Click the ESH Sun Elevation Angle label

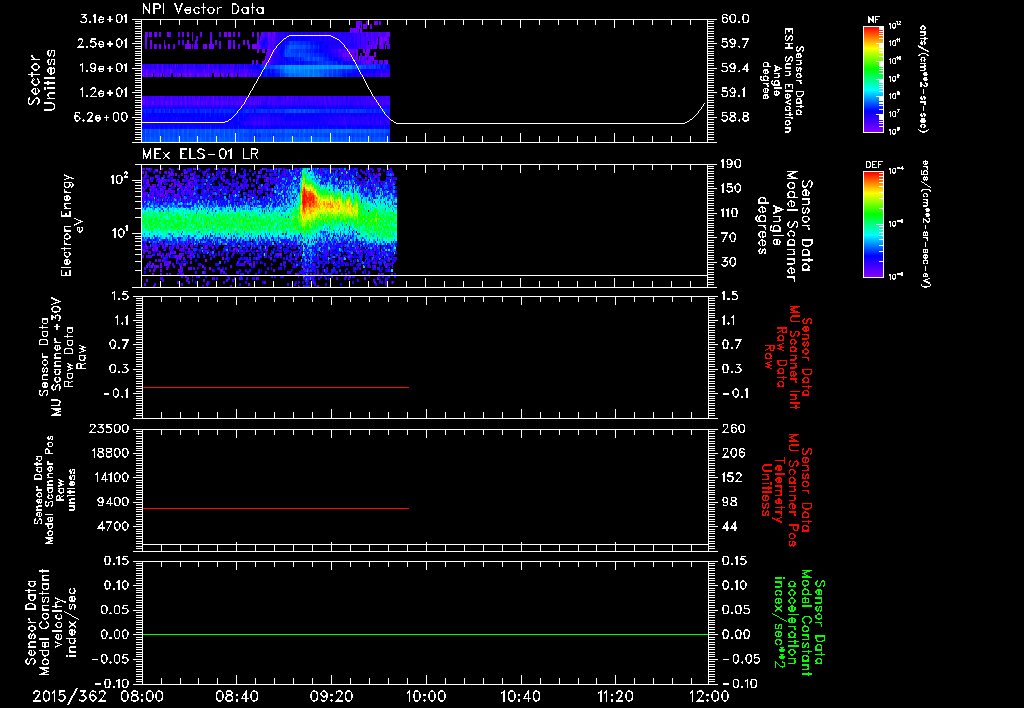pyautogui.click(x=780, y=80)
